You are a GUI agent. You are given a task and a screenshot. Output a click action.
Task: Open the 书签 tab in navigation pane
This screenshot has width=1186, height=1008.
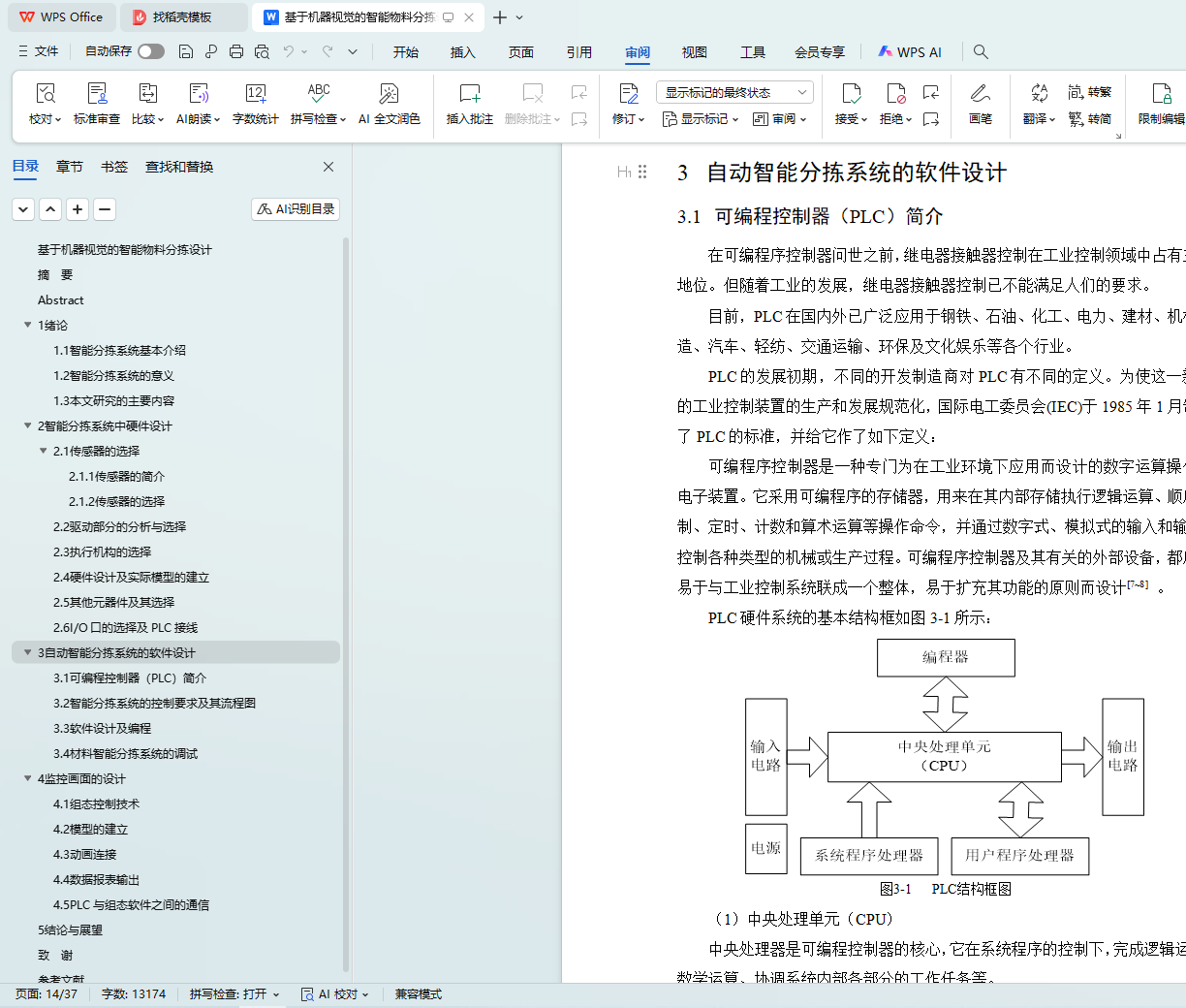point(114,167)
